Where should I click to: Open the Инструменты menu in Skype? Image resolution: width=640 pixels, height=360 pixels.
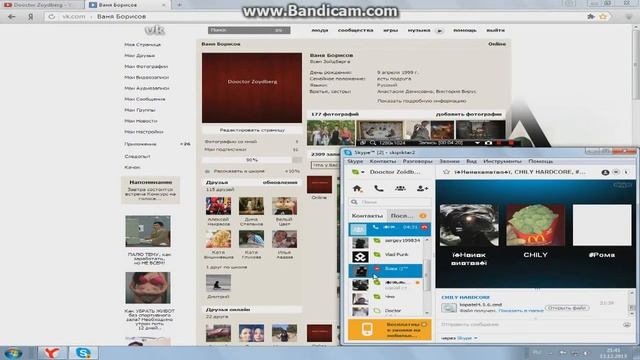coord(502,161)
